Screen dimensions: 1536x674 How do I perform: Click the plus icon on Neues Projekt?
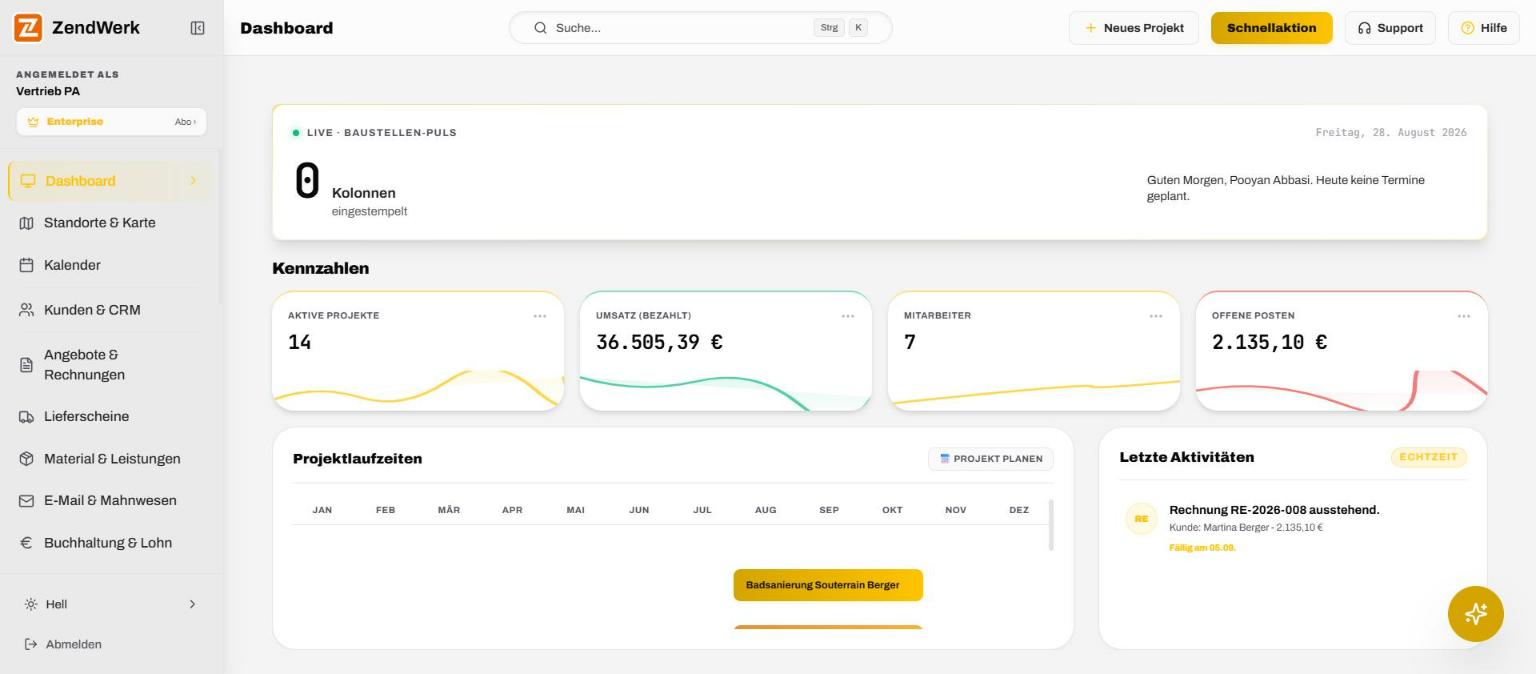click(1091, 28)
